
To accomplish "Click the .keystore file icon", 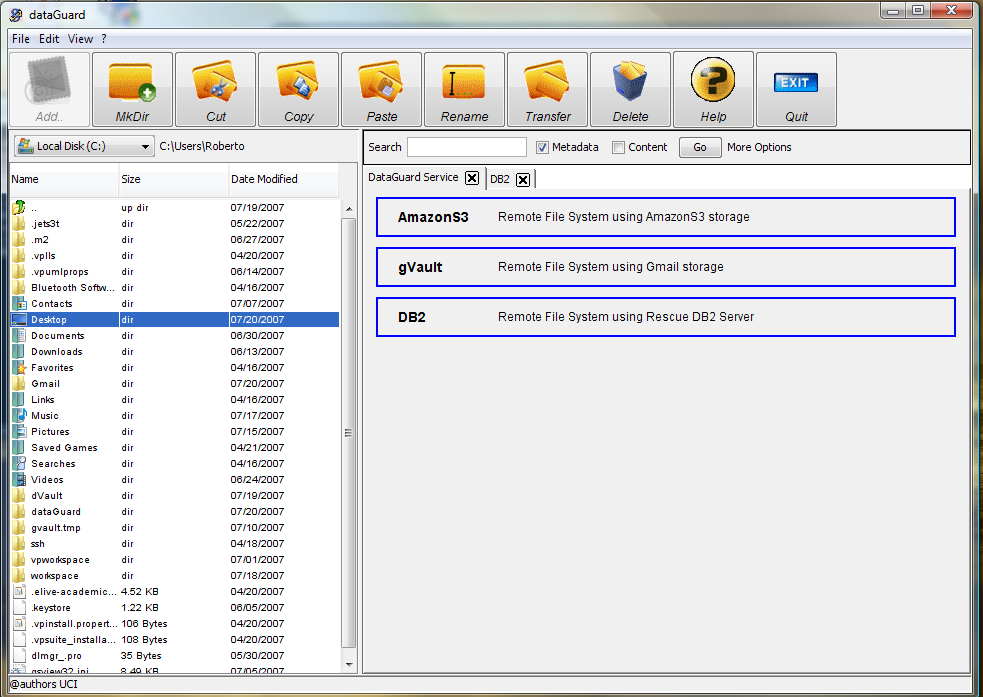I will click(19, 607).
